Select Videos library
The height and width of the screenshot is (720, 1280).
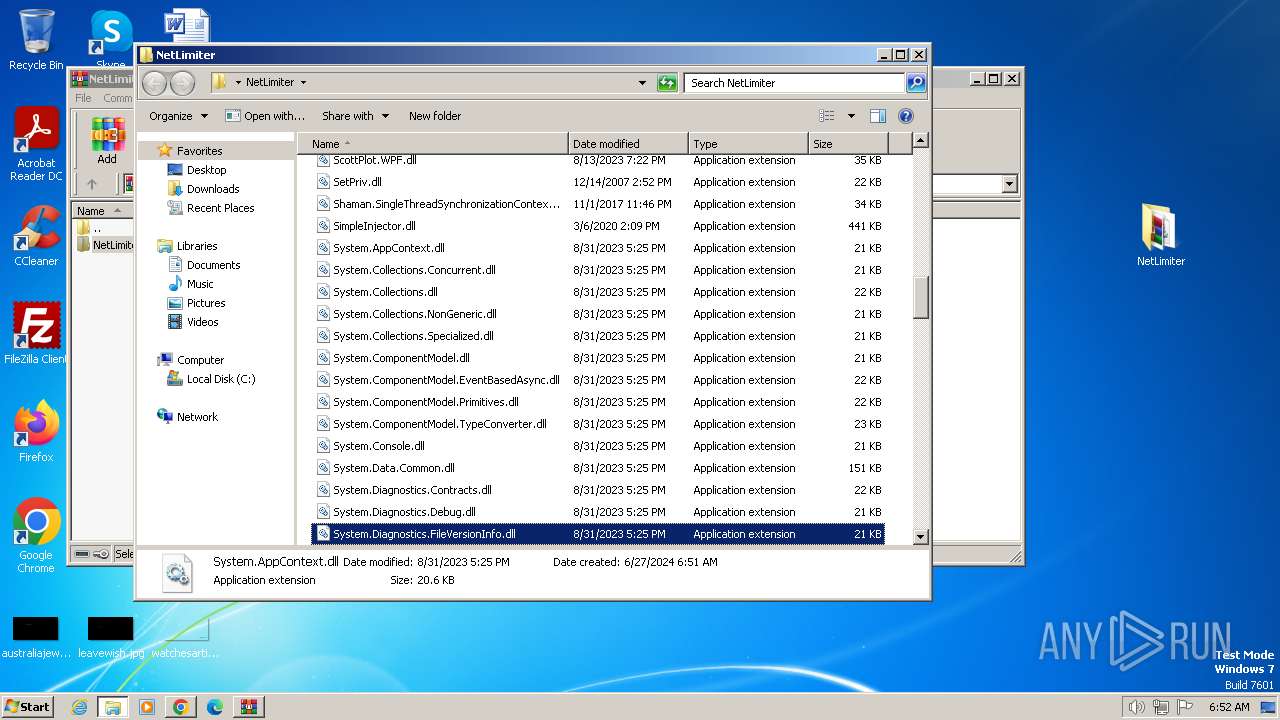(202, 322)
